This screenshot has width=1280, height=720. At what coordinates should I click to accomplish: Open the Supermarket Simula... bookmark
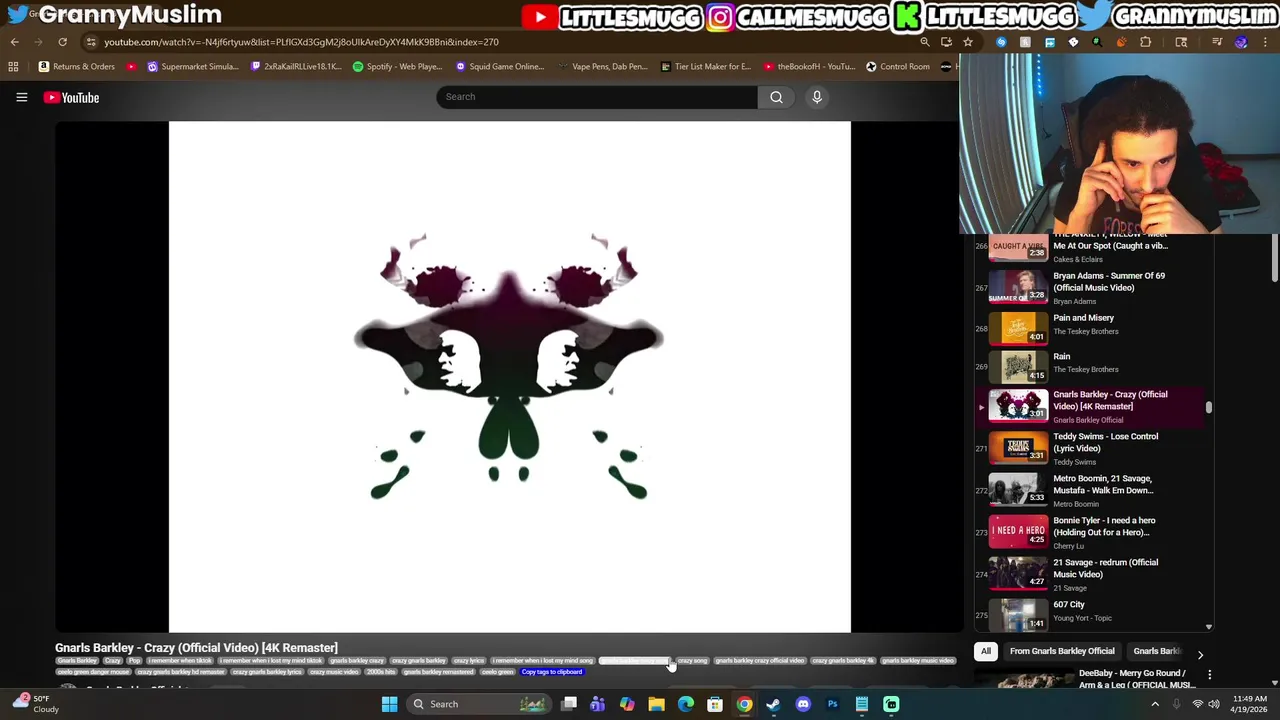(x=192, y=66)
